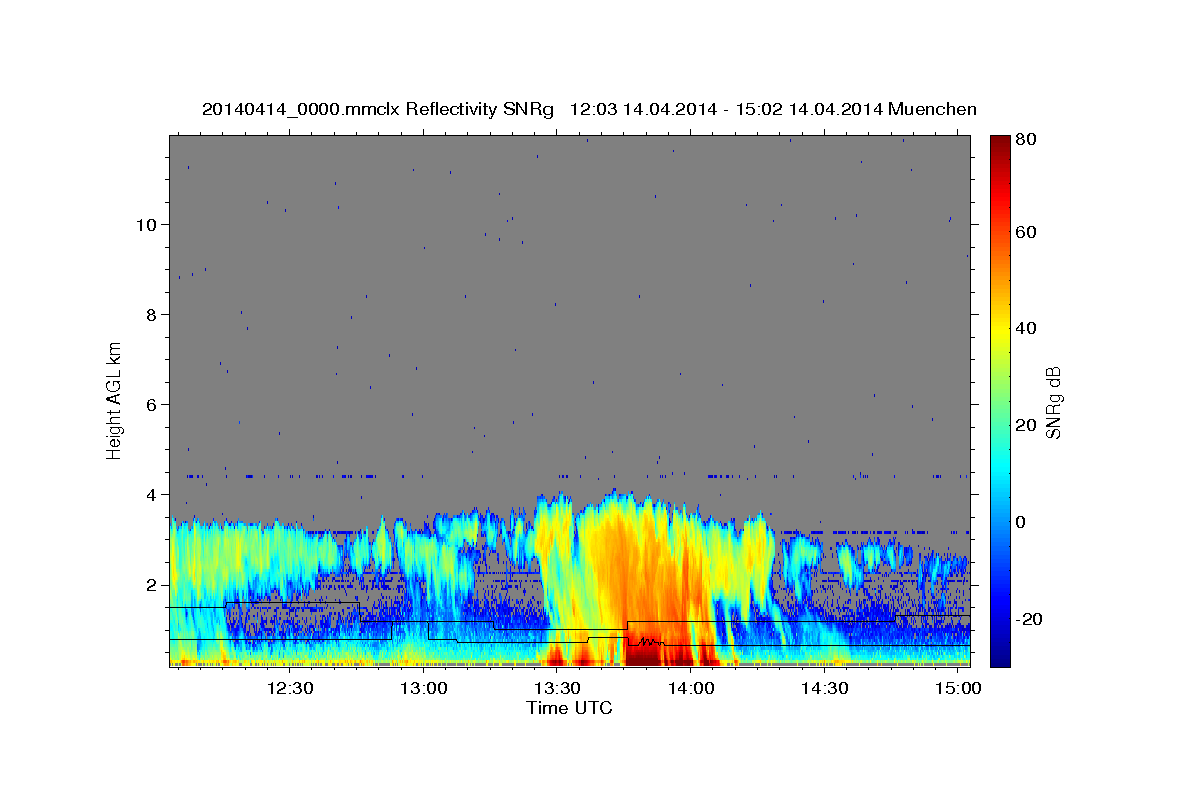
Task: Click colorbar tick value 60
Action: point(1025,232)
